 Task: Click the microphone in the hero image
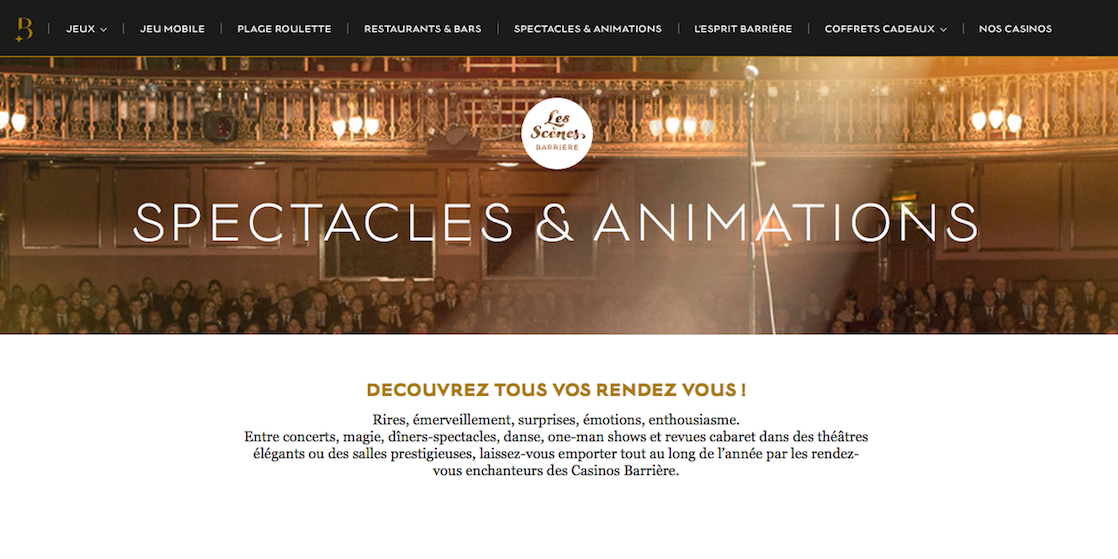click(x=751, y=73)
